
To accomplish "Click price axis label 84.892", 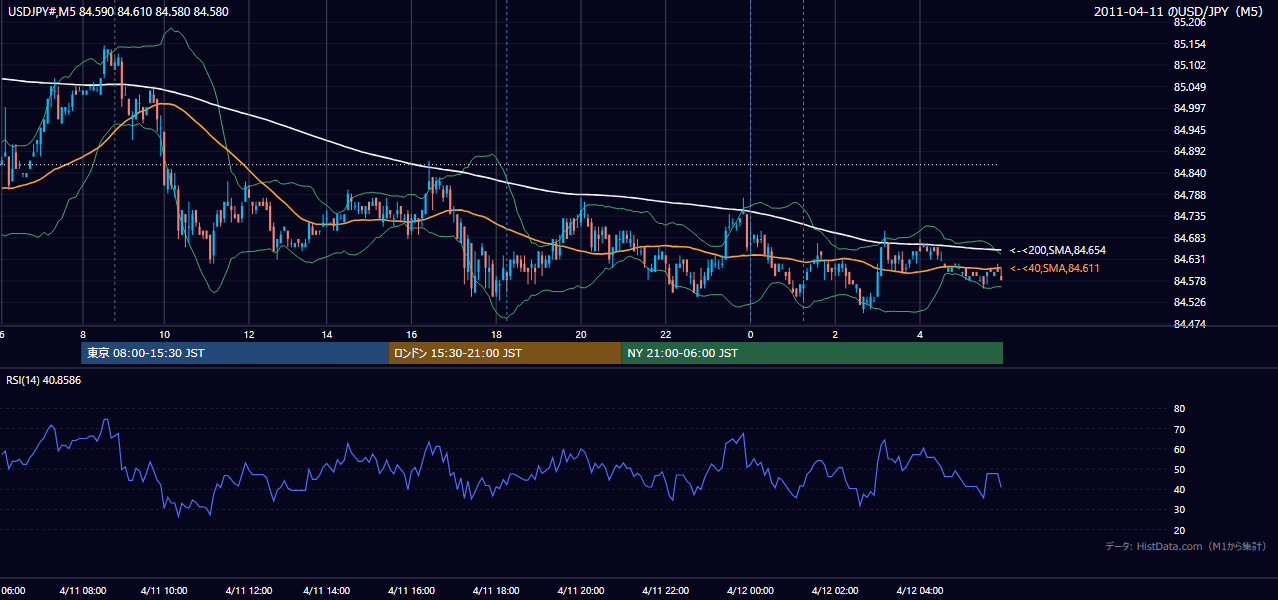I will click(x=1189, y=151).
